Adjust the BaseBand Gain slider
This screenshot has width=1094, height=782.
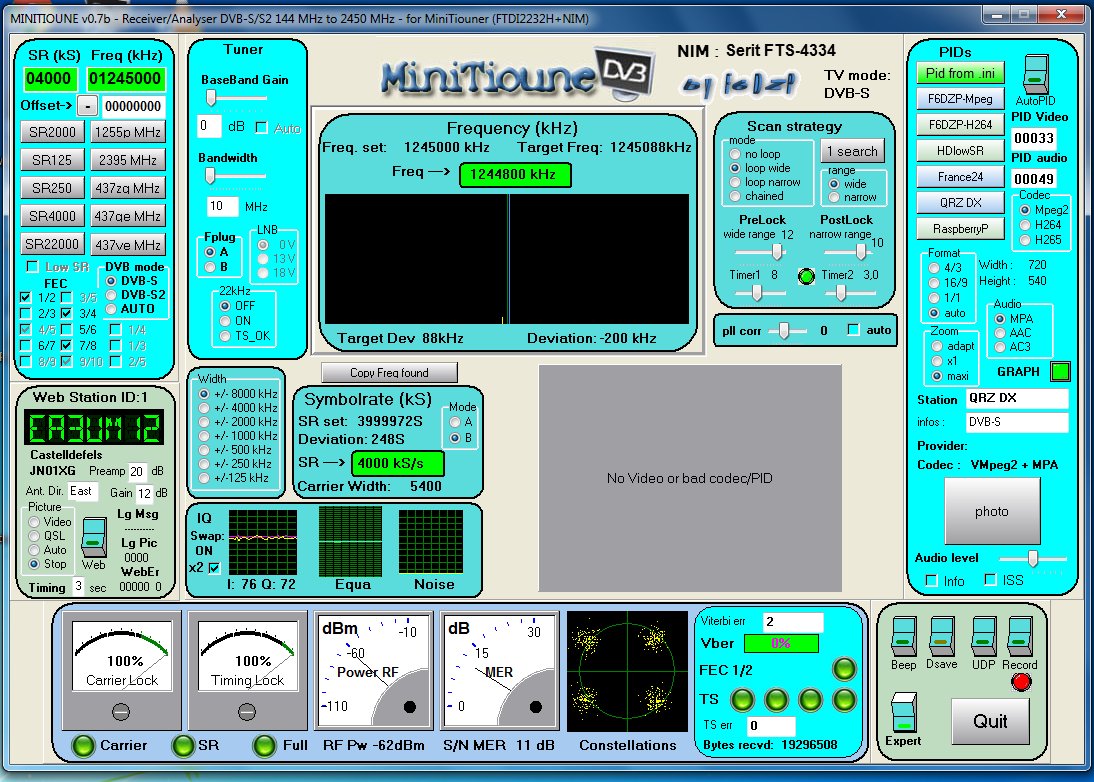coord(210,98)
